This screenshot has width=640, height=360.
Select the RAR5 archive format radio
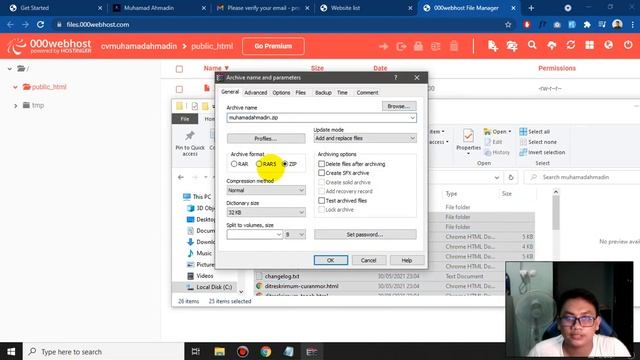click(x=259, y=164)
